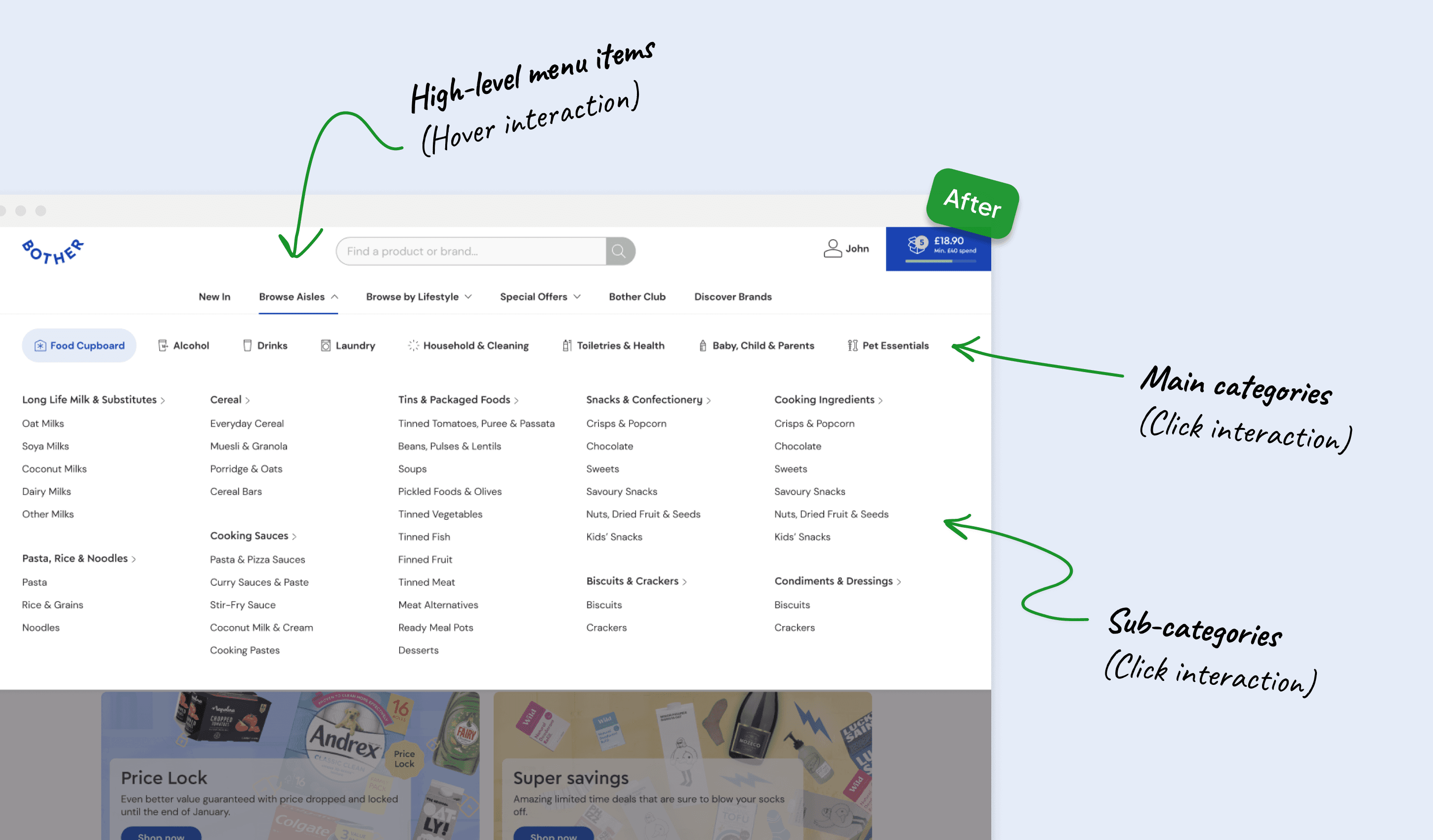
Task: Open the Meat Alternatives link
Action: (438, 605)
